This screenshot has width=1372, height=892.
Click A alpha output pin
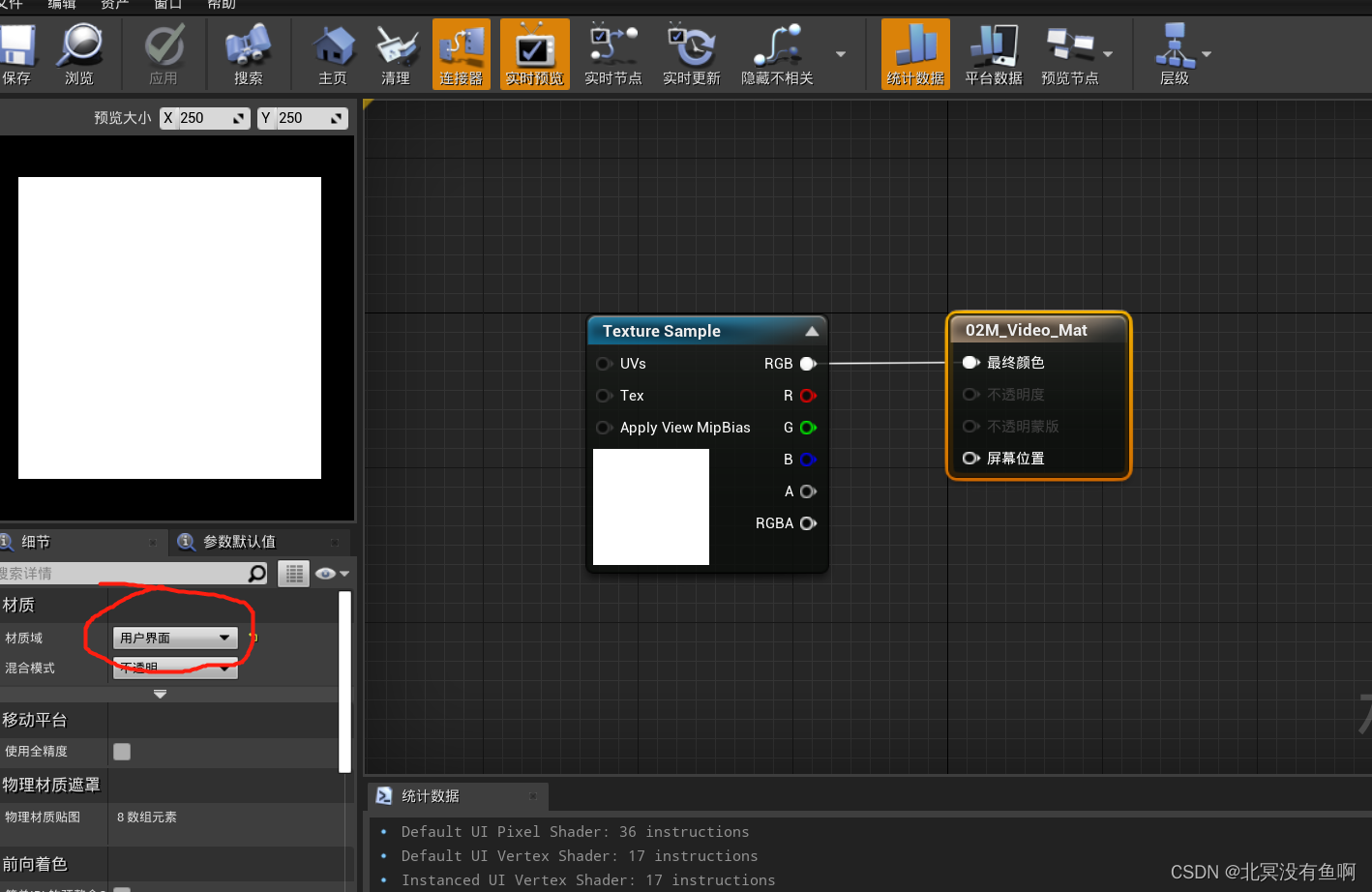[x=808, y=491]
